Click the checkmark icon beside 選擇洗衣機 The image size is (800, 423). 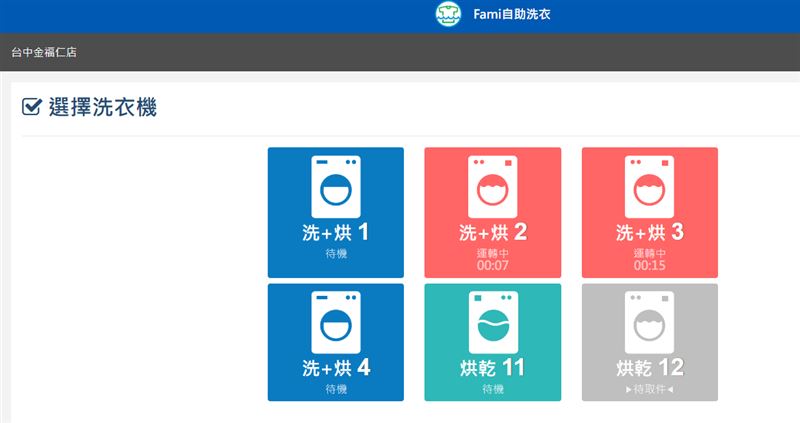click(32, 107)
